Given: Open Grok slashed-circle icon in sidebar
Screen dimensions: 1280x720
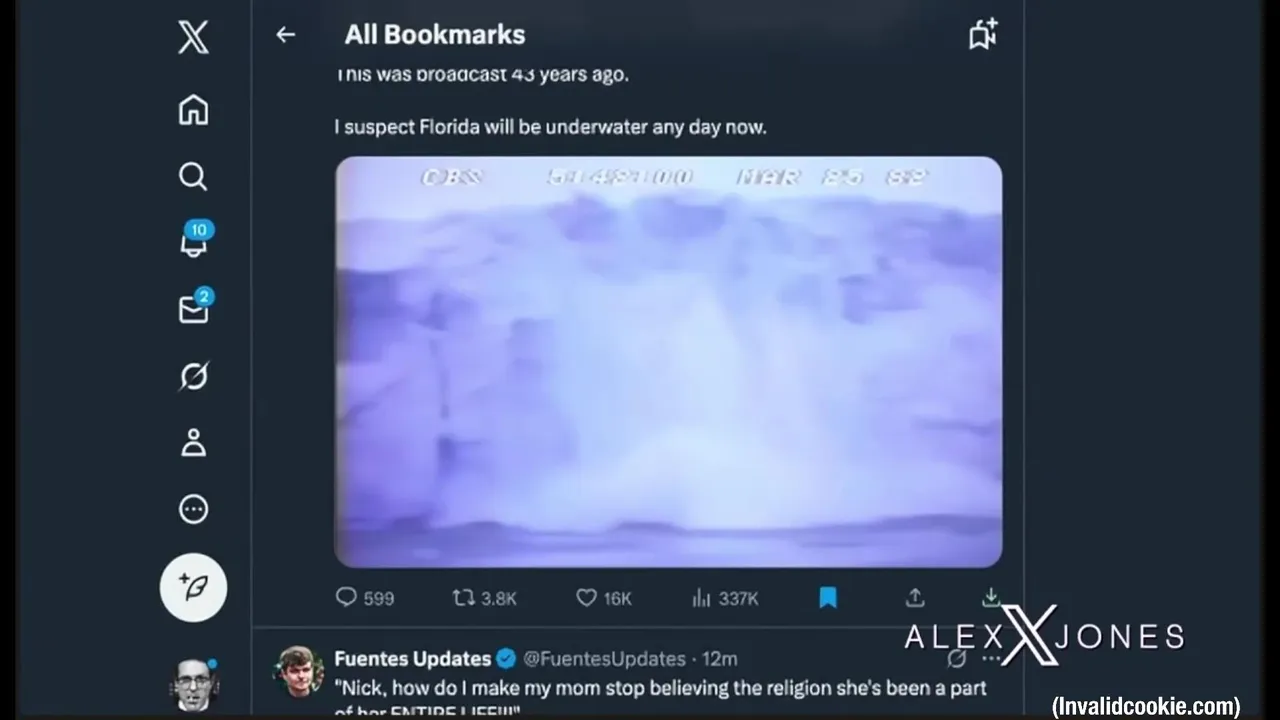Looking at the screenshot, I should coord(193,376).
